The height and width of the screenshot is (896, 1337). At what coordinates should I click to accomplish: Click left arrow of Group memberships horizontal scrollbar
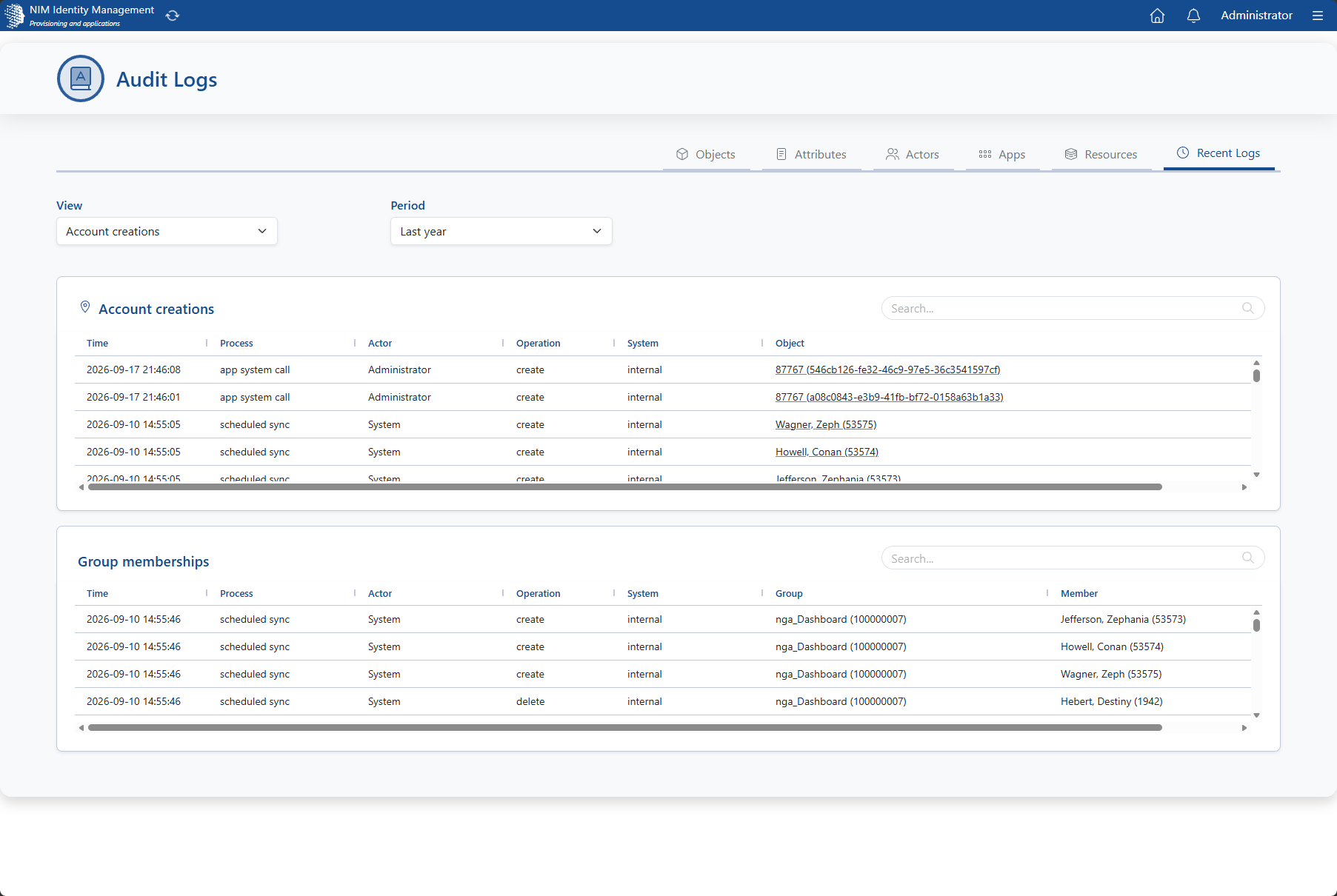tap(81, 727)
